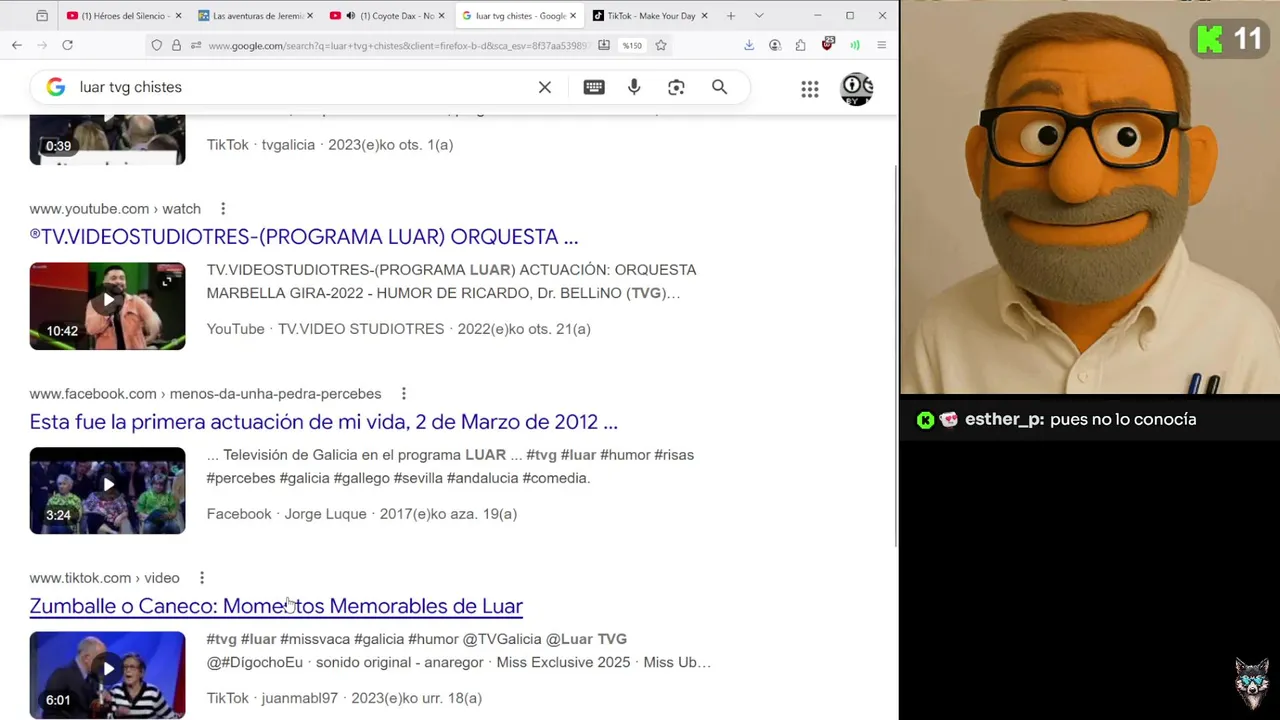Switch to Coyote Dax tab
The height and width of the screenshot is (720, 1280).
[x=387, y=16]
